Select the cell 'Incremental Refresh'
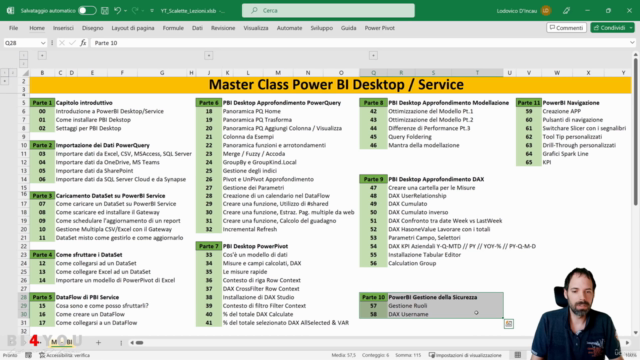The image size is (640, 360). pyautogui.click(x=250, y=229)
